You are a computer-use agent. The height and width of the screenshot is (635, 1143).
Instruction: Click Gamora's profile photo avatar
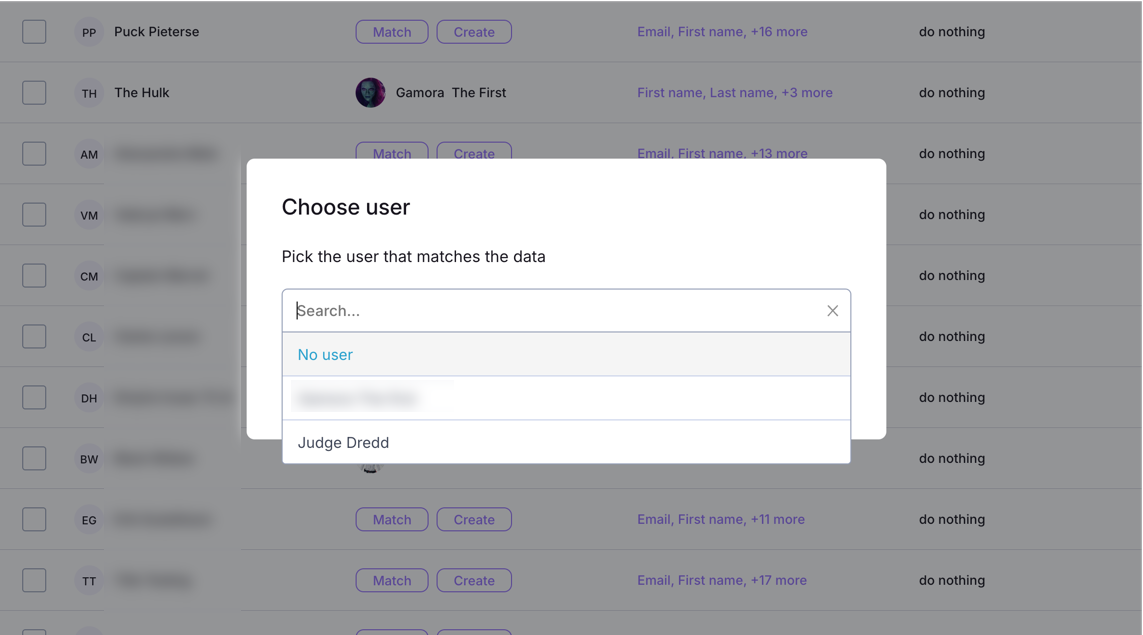370,93
